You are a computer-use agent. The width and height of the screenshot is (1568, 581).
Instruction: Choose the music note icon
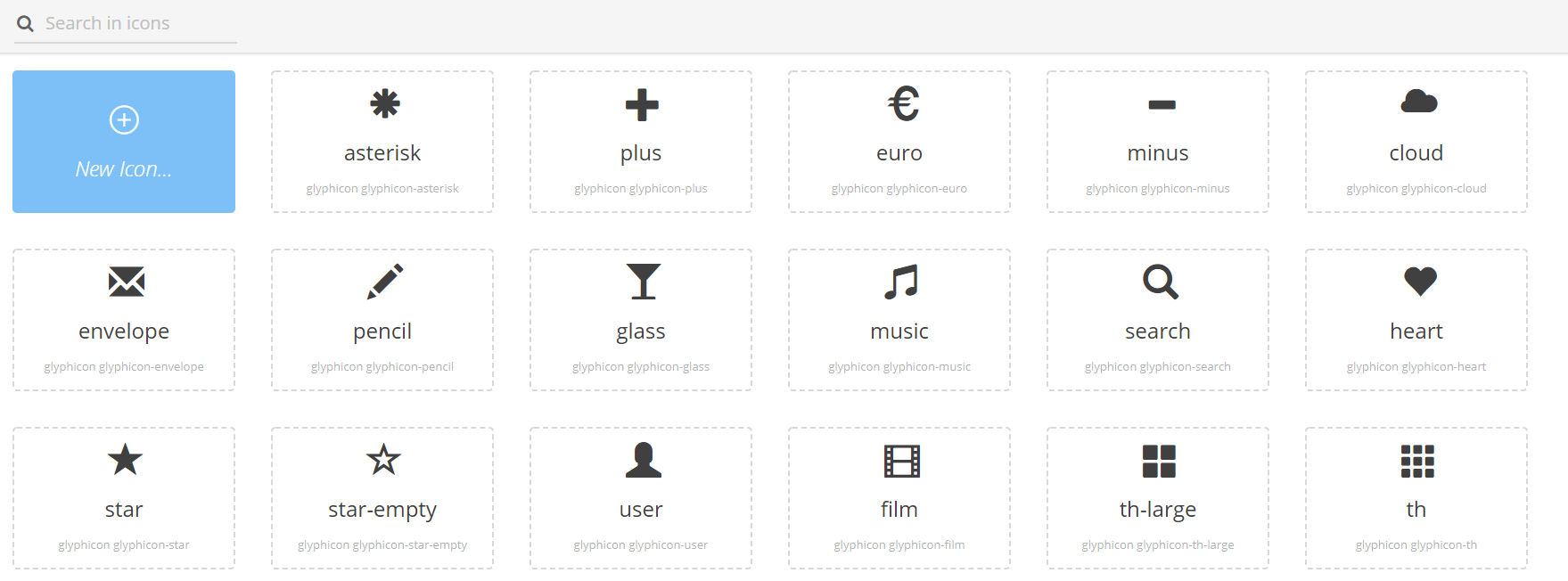pyautogui.click(x=900, y=282)
